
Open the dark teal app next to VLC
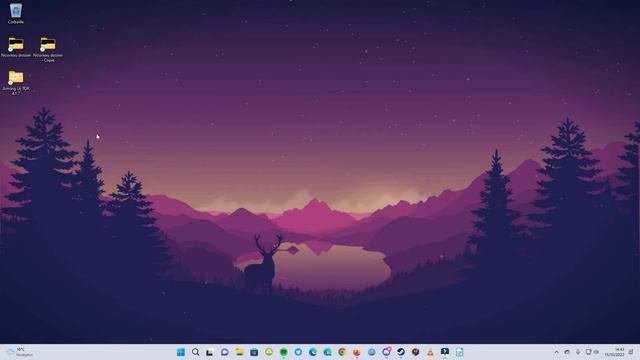445,352
